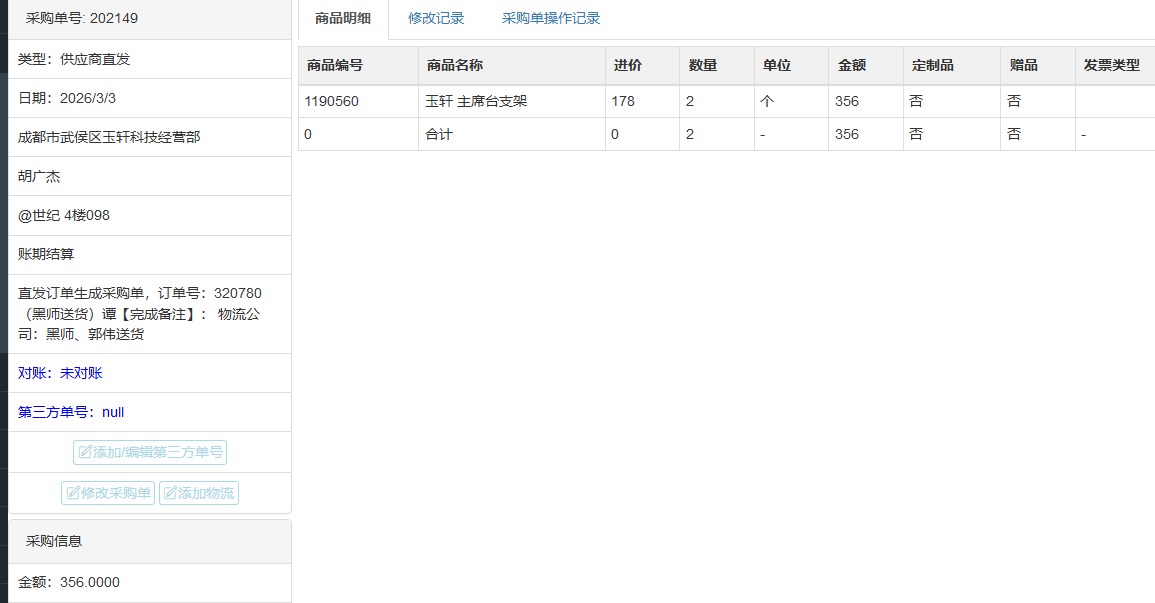Click the 金额 column header
Screen dimensions: 1155x603
(x=852, y=66)
